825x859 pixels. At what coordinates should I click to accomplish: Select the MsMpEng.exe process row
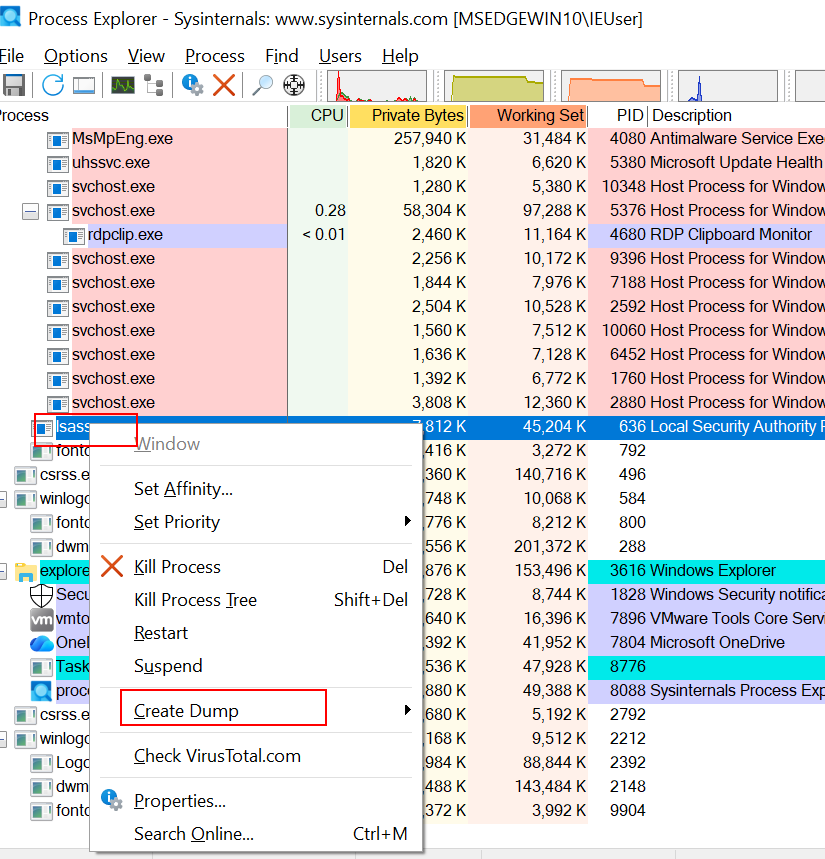click(x=412, y=139)
